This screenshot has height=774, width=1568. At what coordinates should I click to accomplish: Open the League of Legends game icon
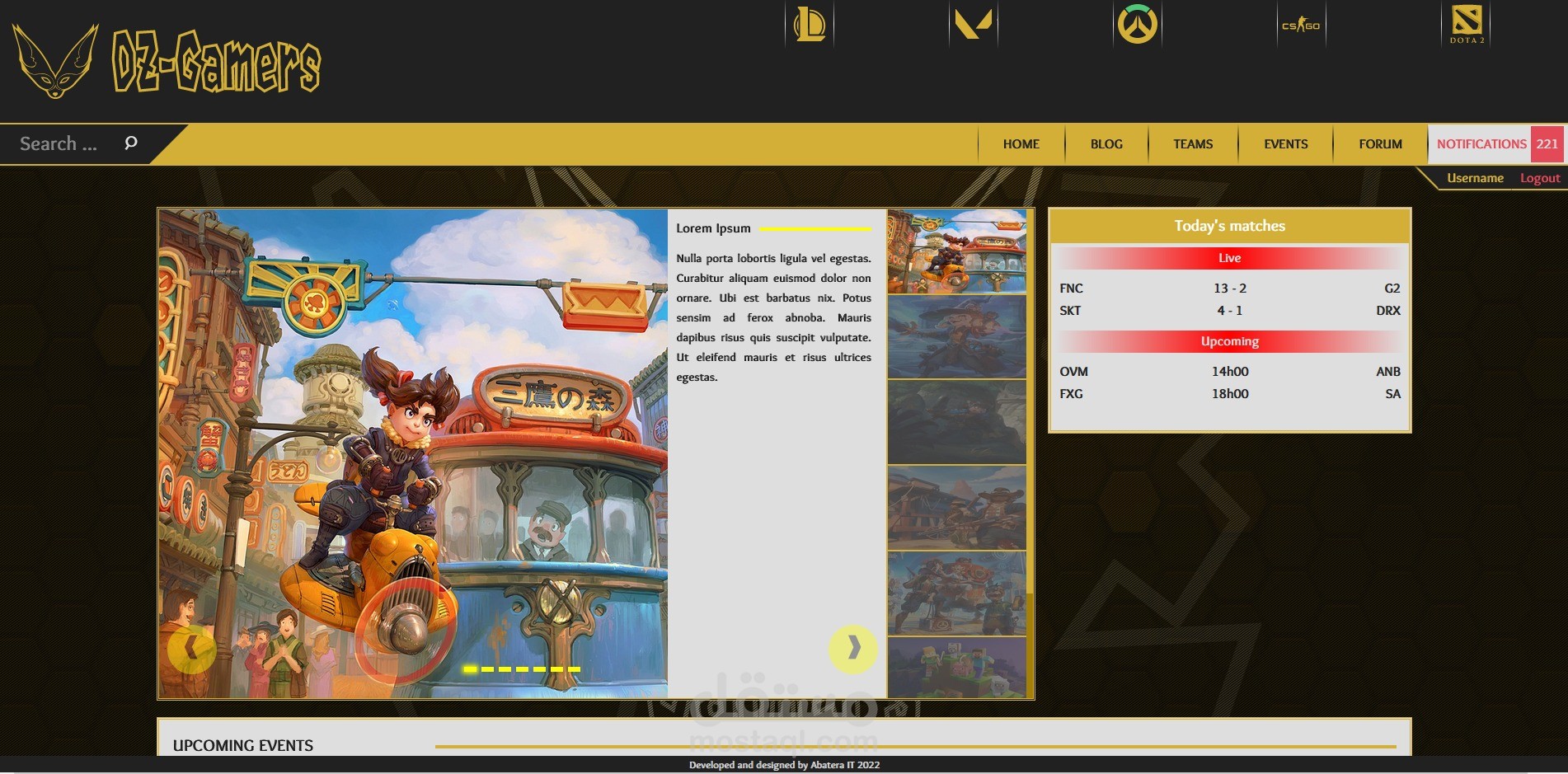coord(809,24)
